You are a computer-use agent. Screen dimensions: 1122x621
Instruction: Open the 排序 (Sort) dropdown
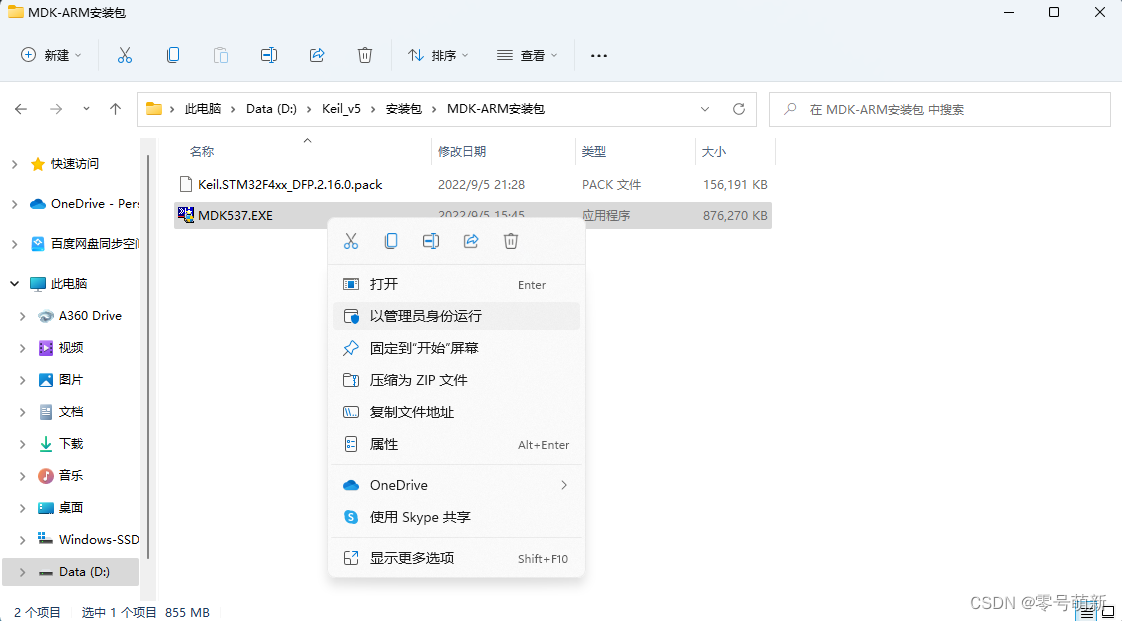click(x=439, y=55)
